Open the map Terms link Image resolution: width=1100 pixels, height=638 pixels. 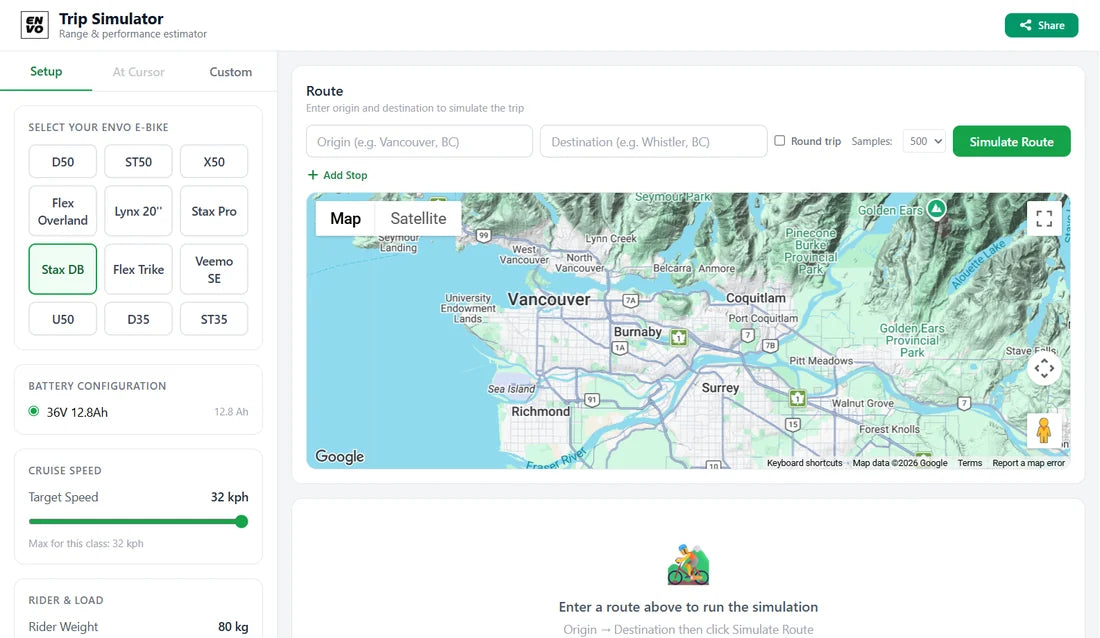[x=970, y=463]
